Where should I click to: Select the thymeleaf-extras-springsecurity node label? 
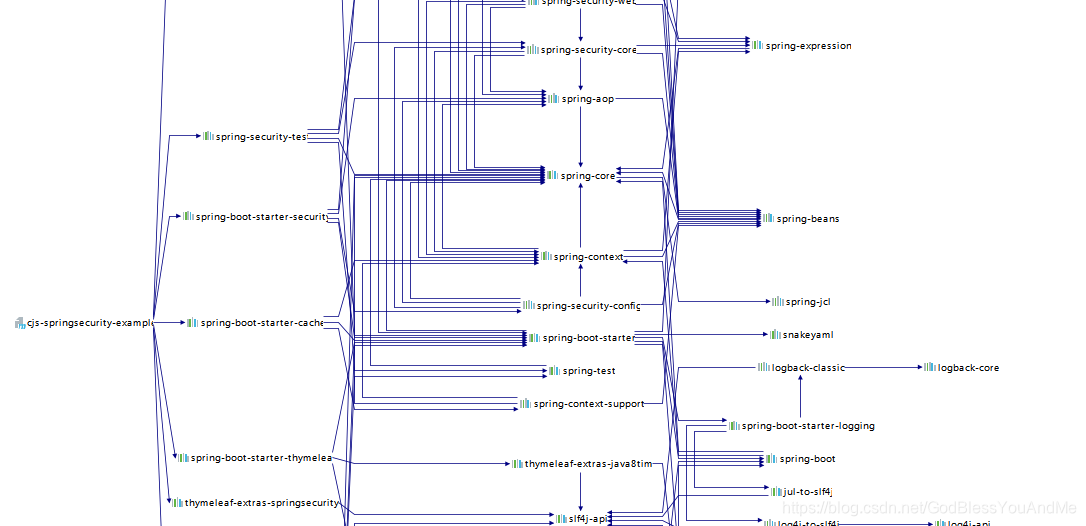click(x=262, y=502)
